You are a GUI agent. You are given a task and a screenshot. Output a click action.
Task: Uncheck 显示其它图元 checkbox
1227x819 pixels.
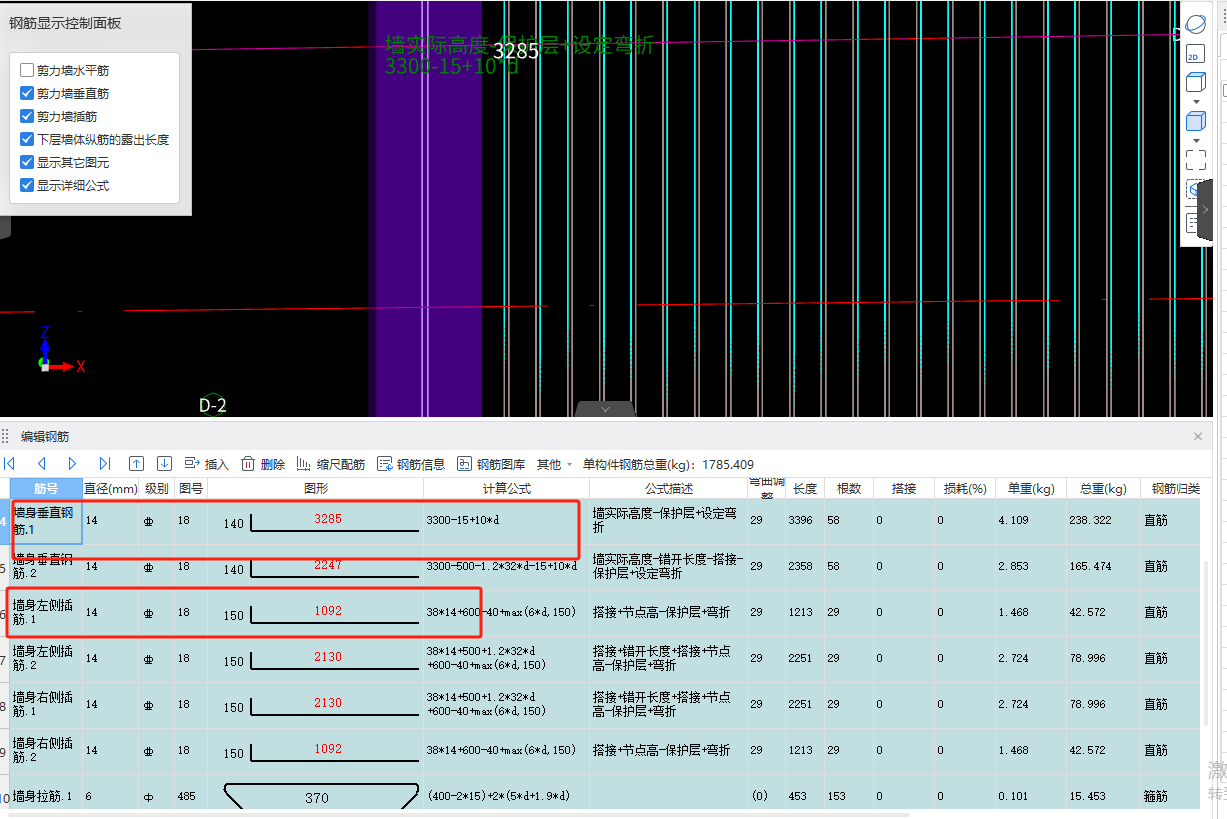27,162
